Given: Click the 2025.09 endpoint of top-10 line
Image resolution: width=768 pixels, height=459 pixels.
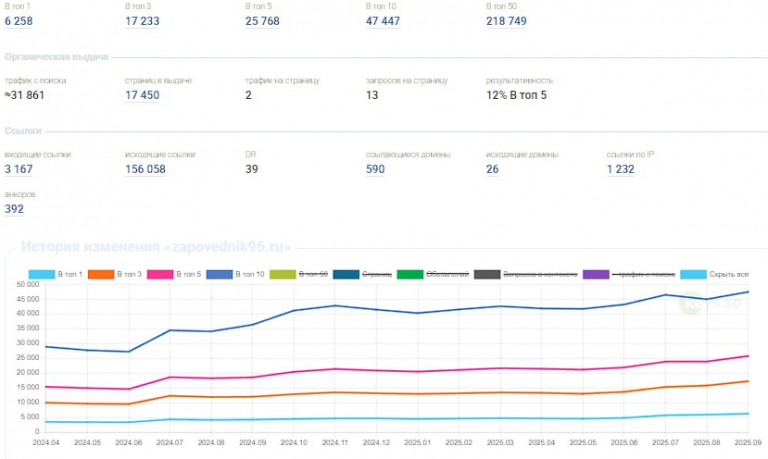Looking at the screenshot, I should click(747, 292).
